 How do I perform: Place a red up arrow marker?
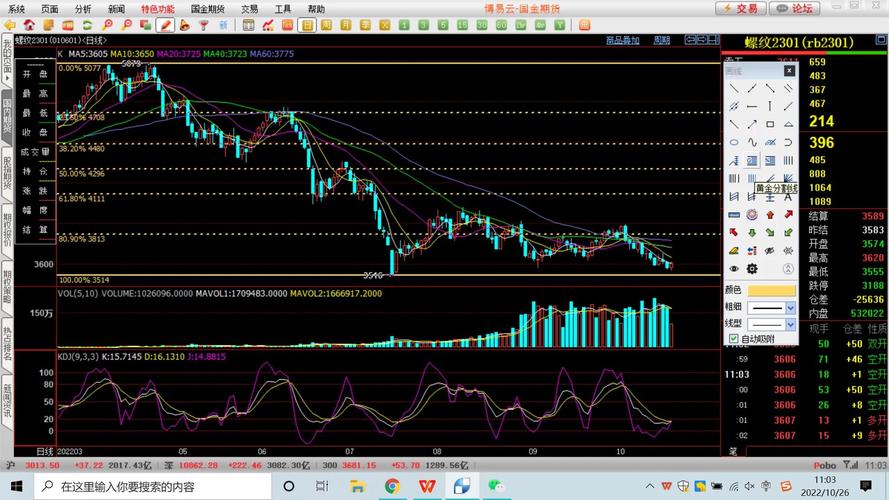tap(770, 214)
